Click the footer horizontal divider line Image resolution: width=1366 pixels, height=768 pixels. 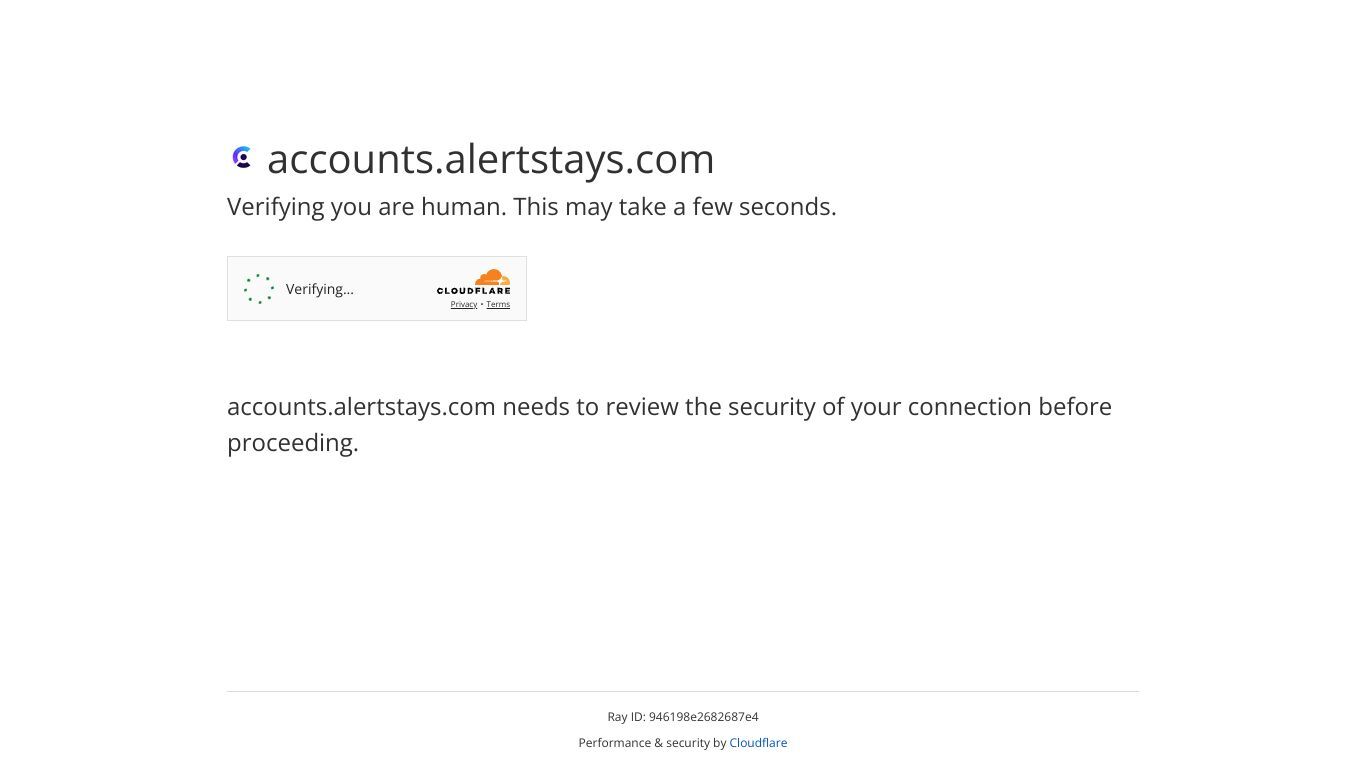tap(683, 691)
